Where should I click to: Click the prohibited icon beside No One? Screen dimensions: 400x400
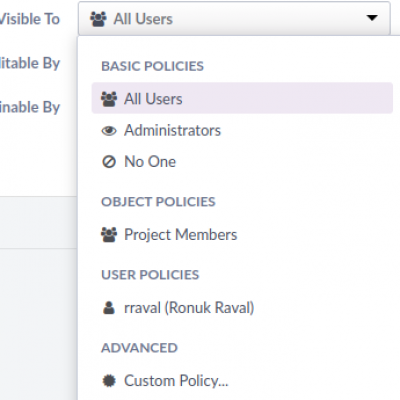[x=109, y=162]
